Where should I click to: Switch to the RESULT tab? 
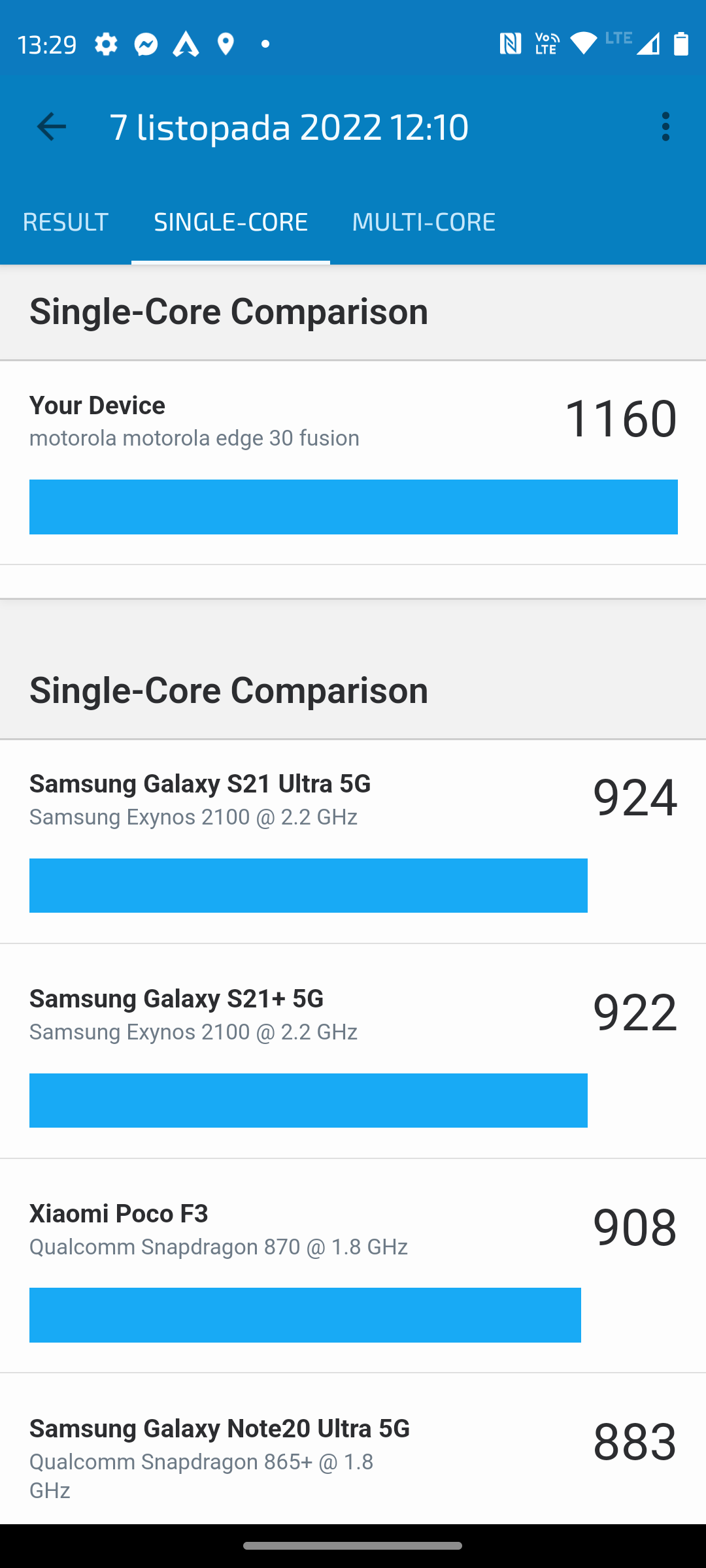(x=65, y=221)
